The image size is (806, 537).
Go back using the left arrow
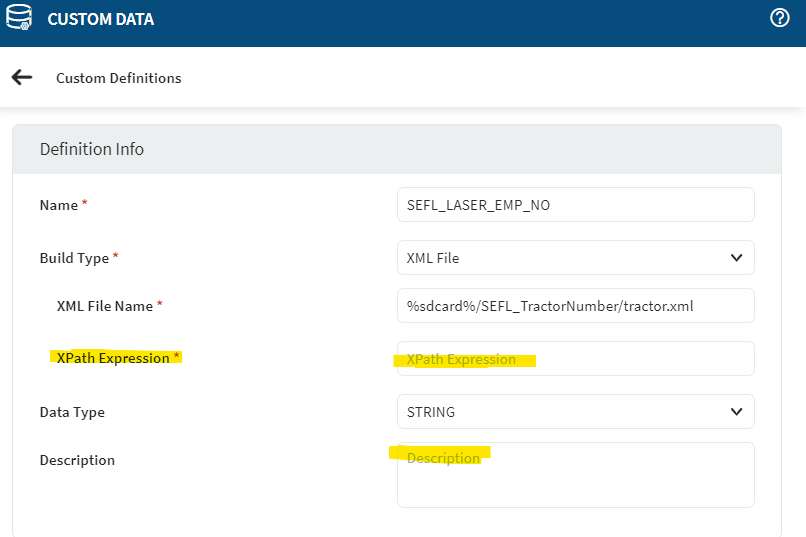(x=21, y=77)
